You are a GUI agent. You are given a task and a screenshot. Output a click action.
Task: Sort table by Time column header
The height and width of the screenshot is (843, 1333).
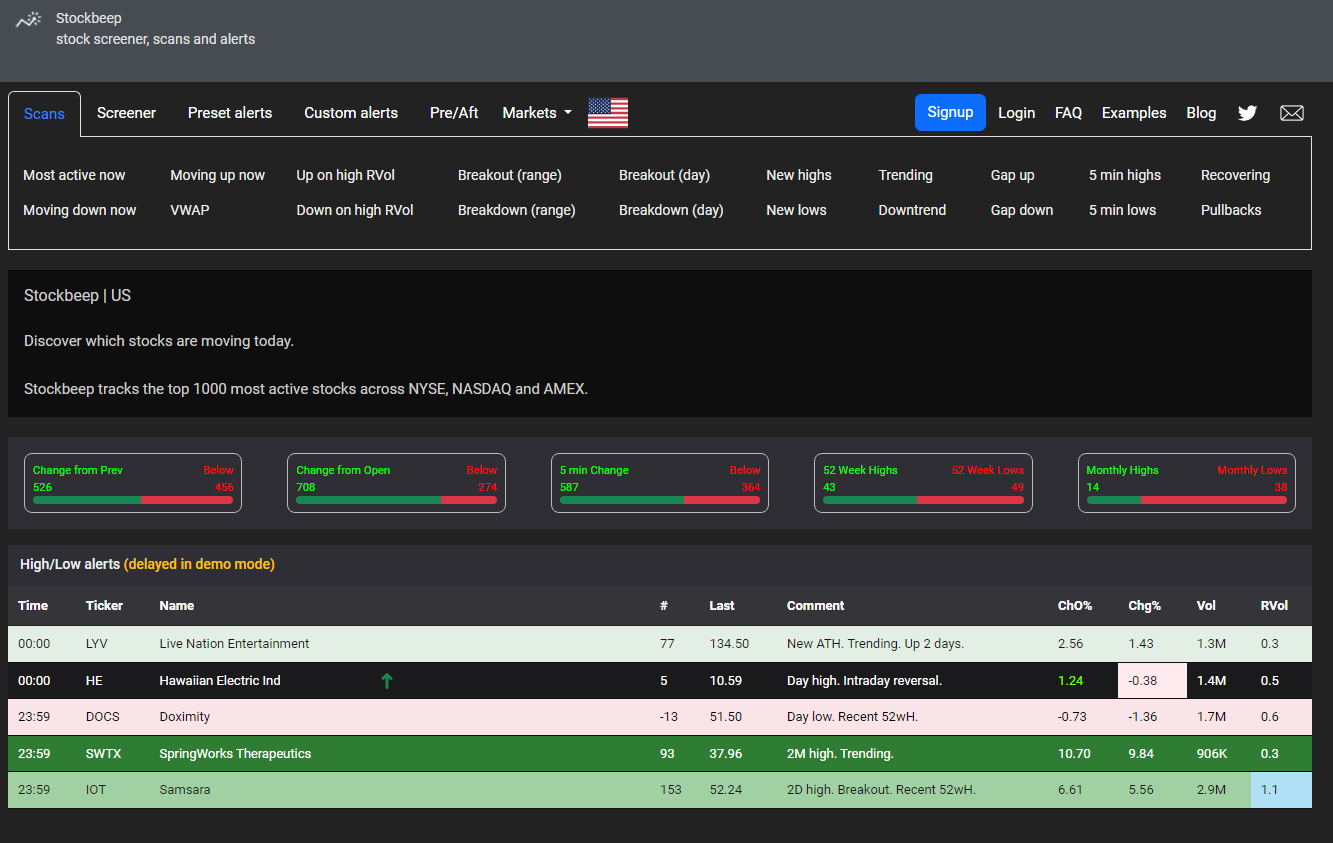(33, 605)
